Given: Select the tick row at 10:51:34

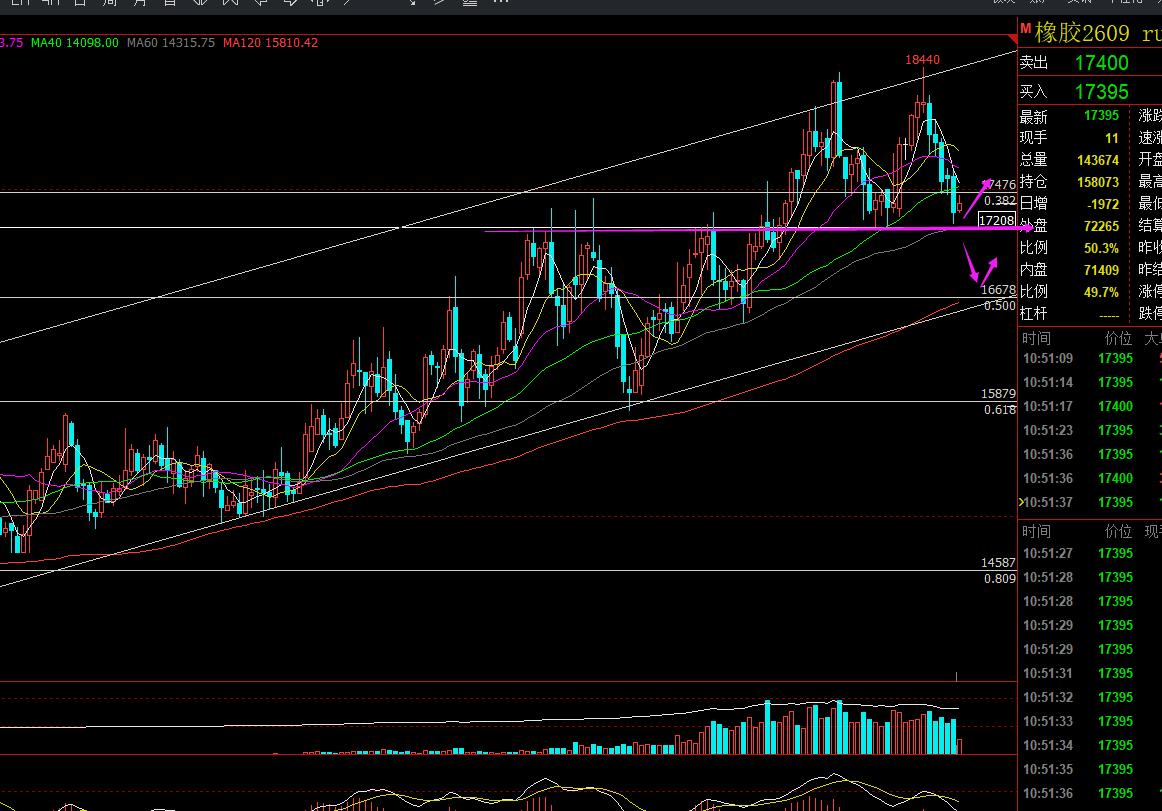Looking at the screenshot, I should tap(1090, 746).
